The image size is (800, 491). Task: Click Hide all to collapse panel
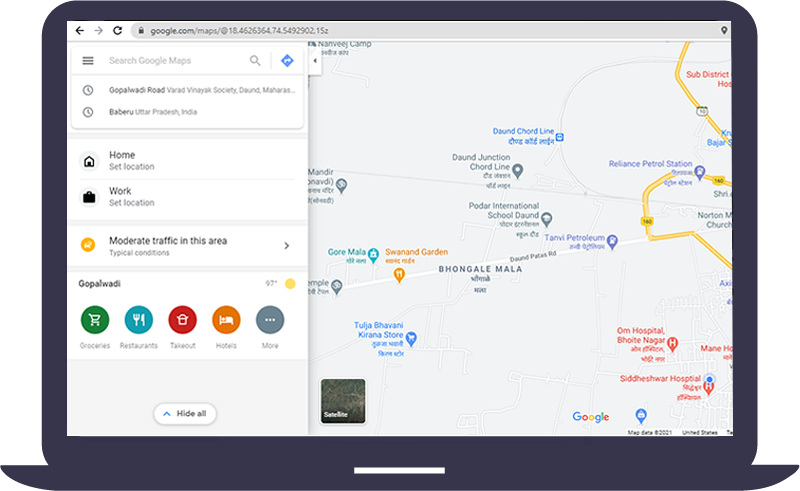point(185,413)
